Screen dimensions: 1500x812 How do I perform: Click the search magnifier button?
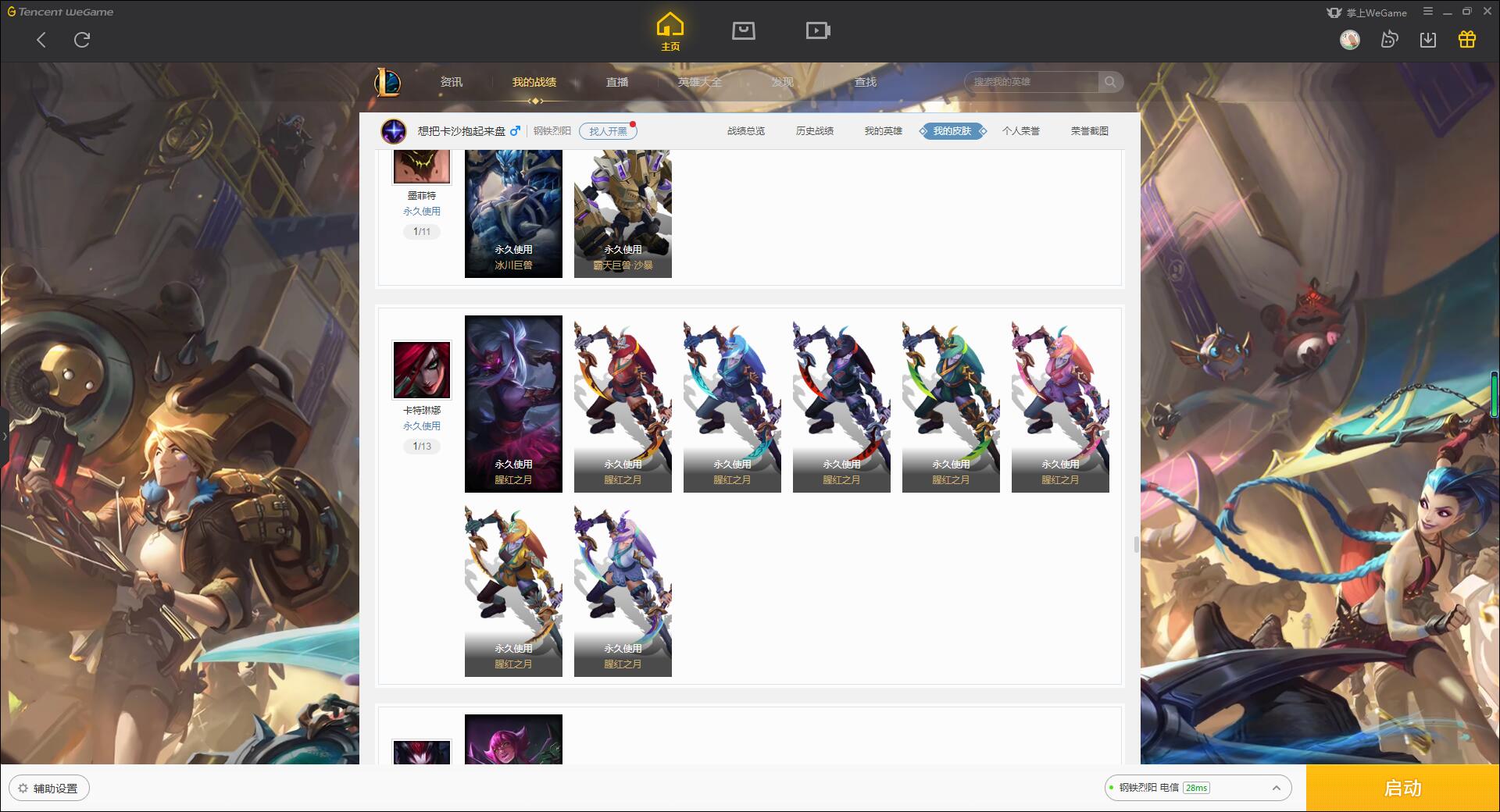tap(1110, 82)
